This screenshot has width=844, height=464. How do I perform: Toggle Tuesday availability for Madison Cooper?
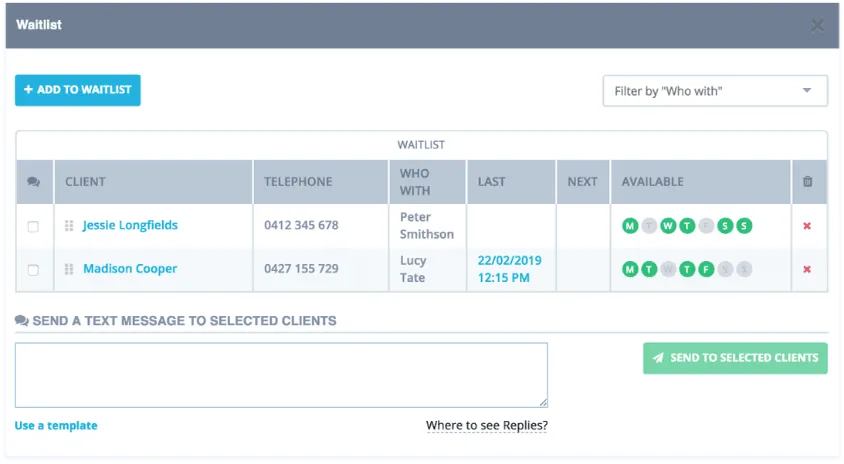[x=649, y=269]
